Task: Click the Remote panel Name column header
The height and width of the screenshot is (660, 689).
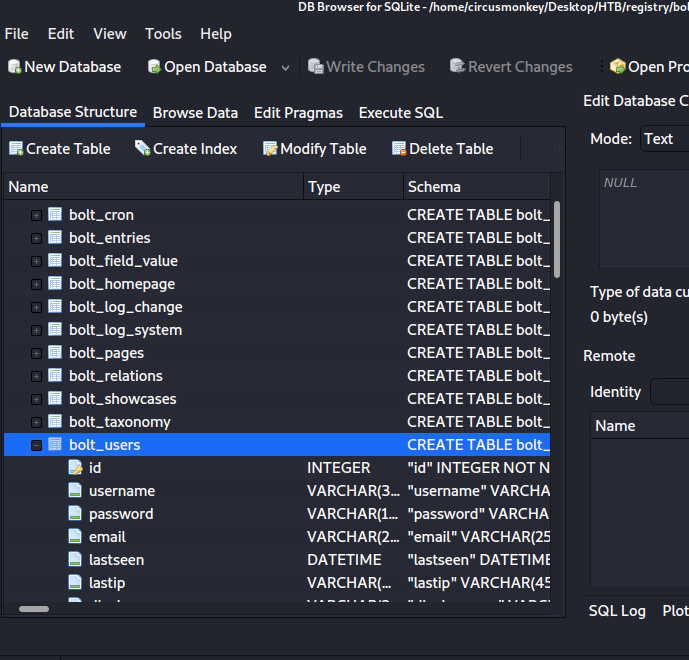Action: (640, 425)
